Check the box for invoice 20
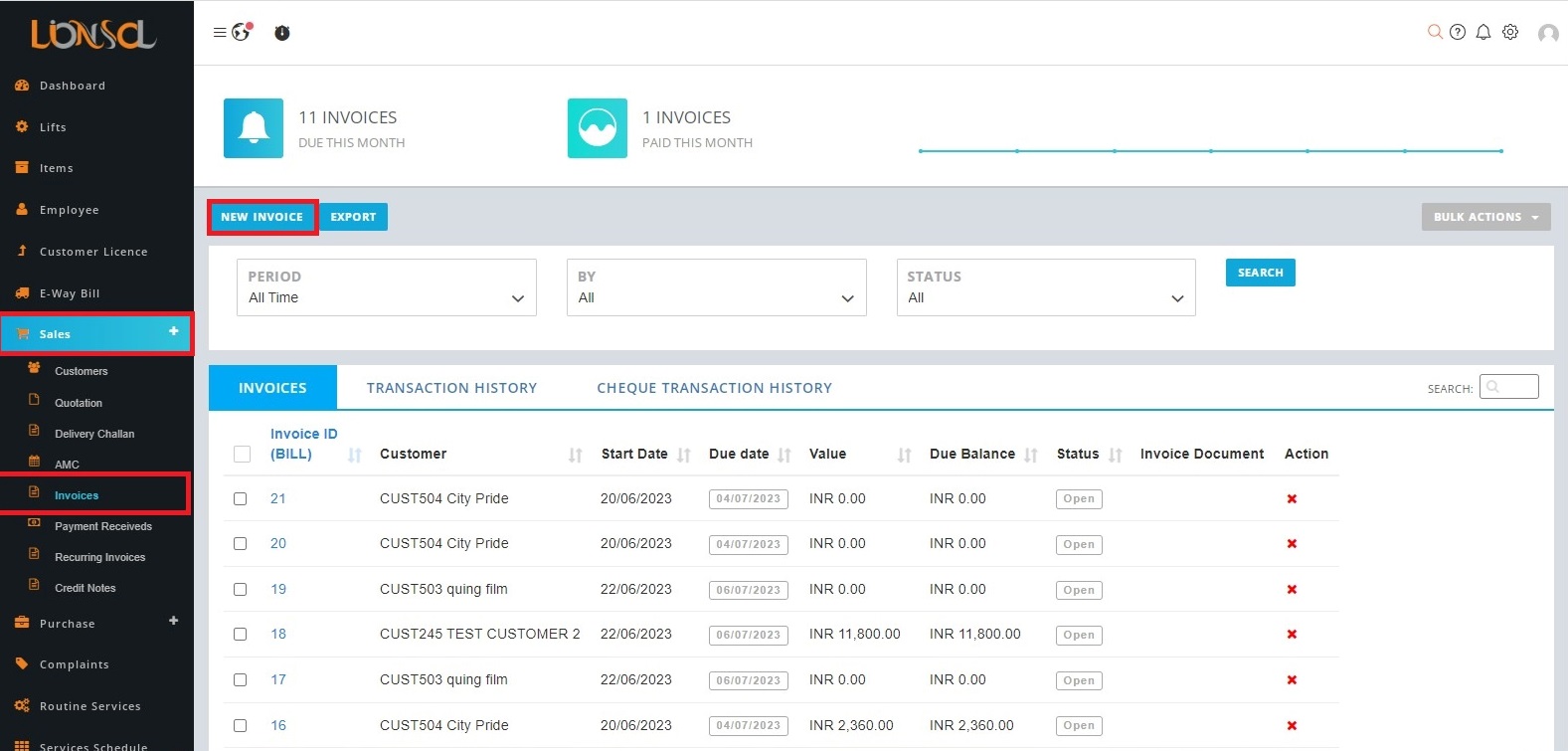The height and width of the screenshot is (751, 1568). coord(240,543)
